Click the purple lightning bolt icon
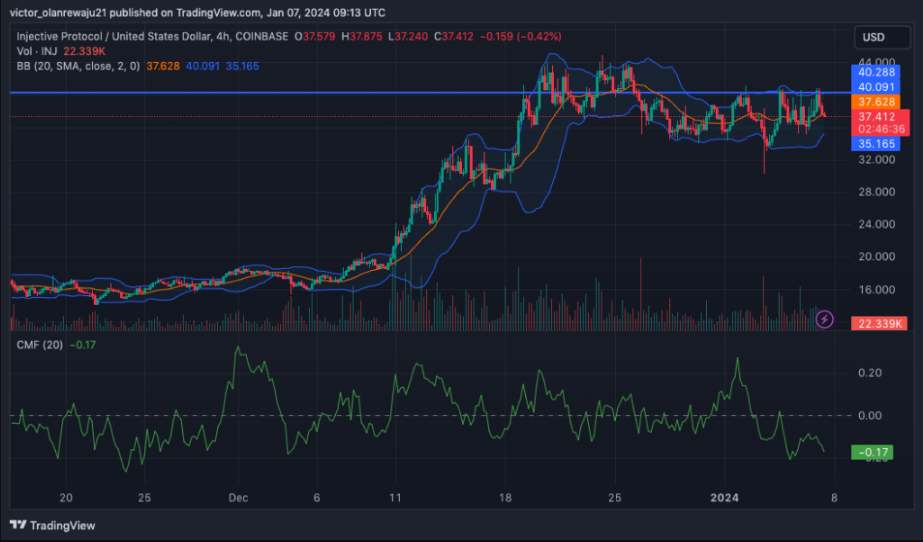923x542 pixels. pos(825,319)
